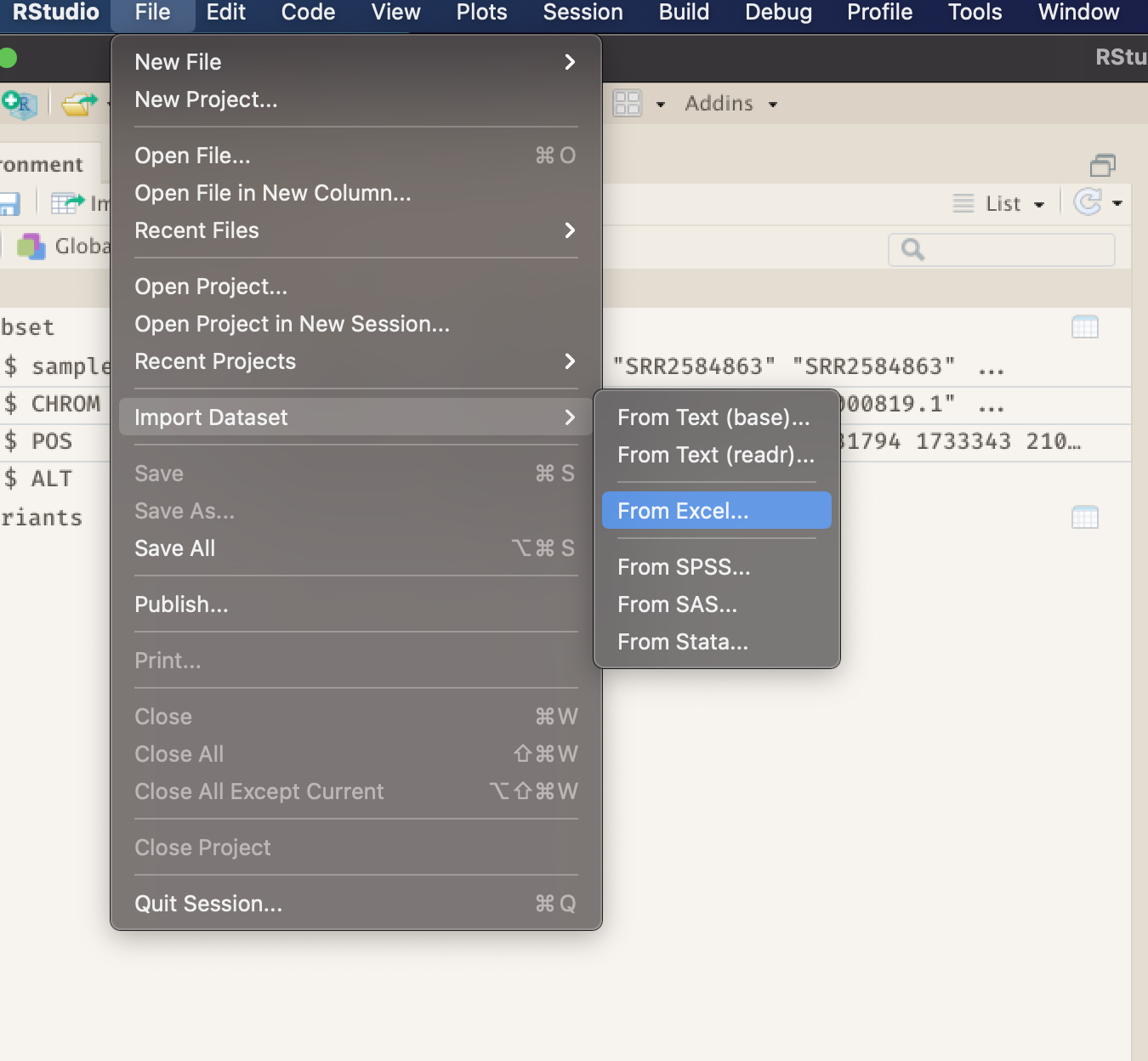Click the new file icon with green plus
Image resolution: width=1148 pixels, height=1061 pixels.
click(17, 105)
